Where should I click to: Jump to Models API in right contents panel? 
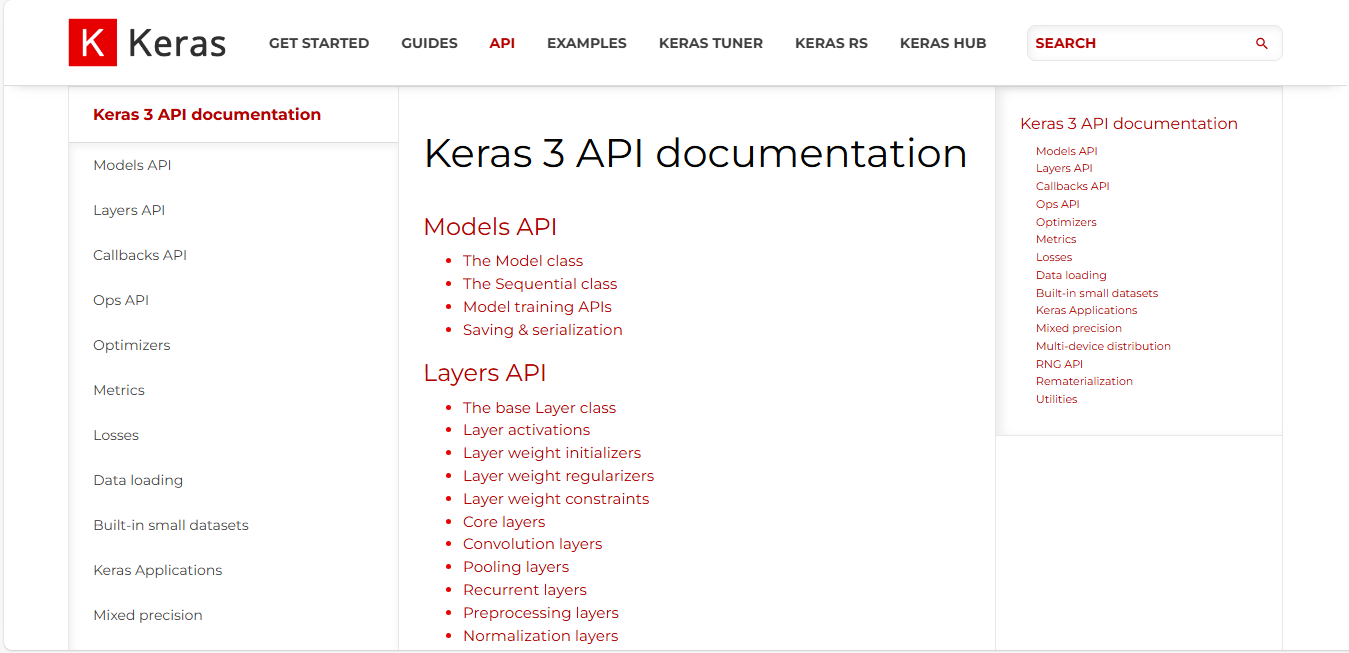[x=1066, y=151]
